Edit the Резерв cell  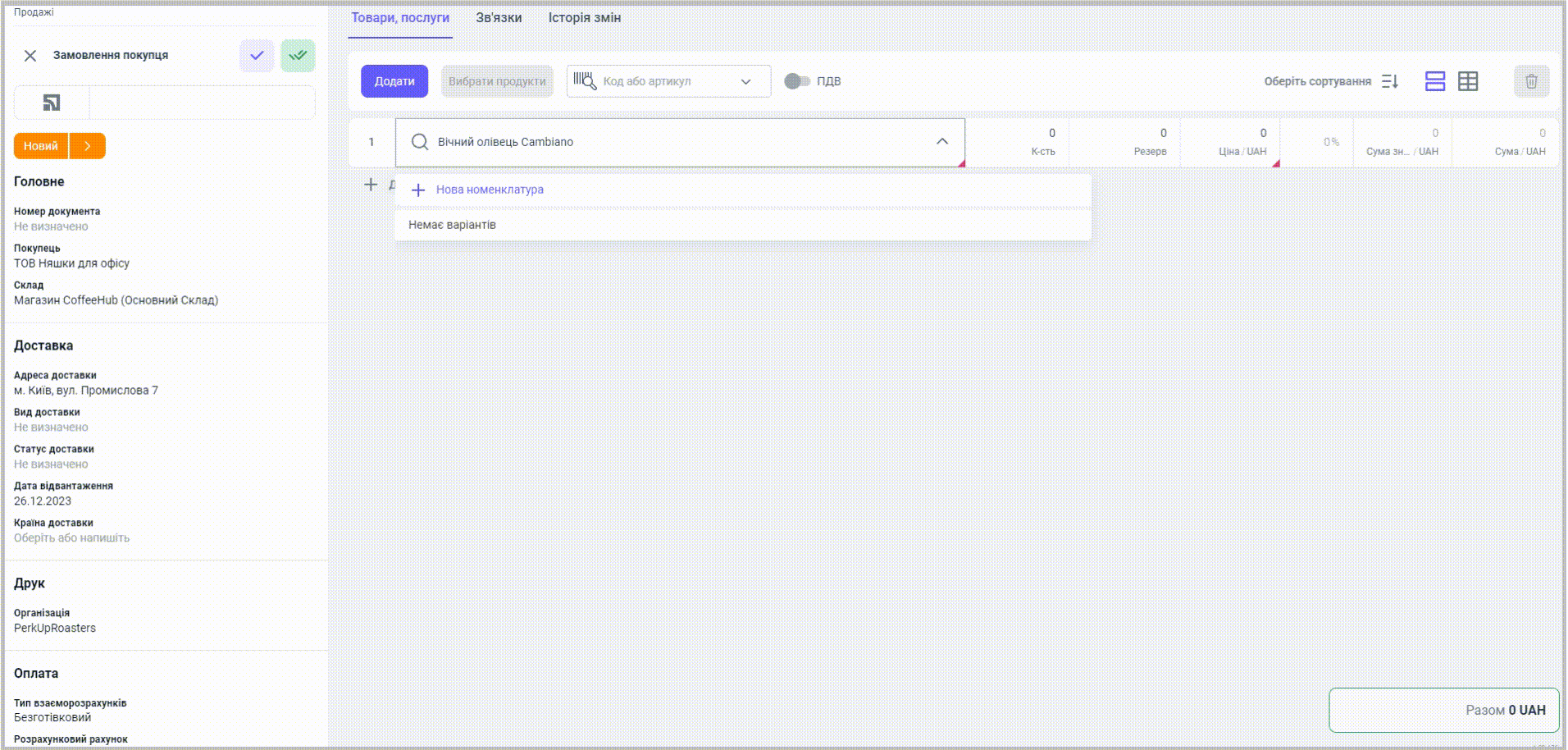point(1125,143)
